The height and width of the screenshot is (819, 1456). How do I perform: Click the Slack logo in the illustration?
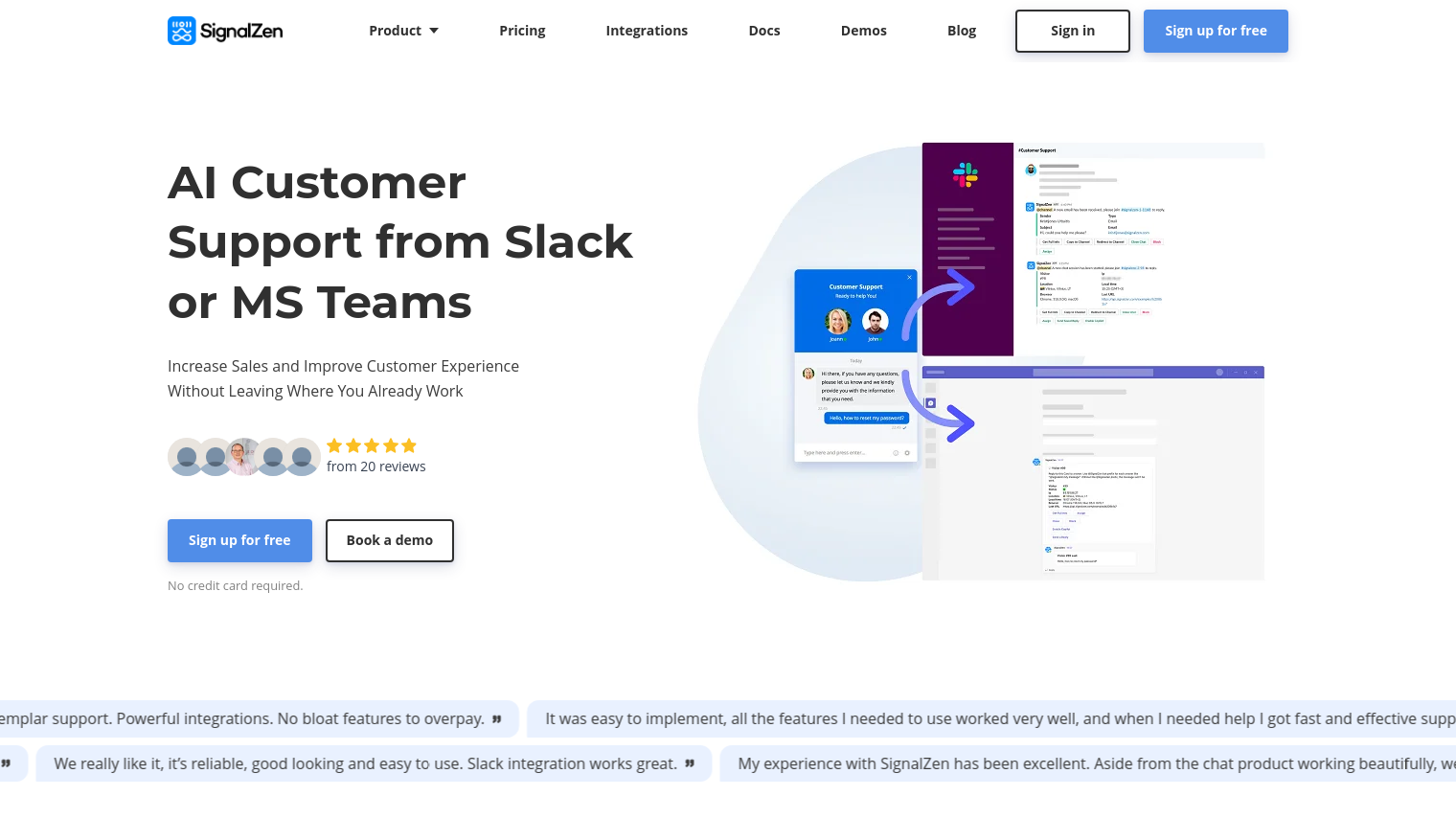(x=966, y=174)
